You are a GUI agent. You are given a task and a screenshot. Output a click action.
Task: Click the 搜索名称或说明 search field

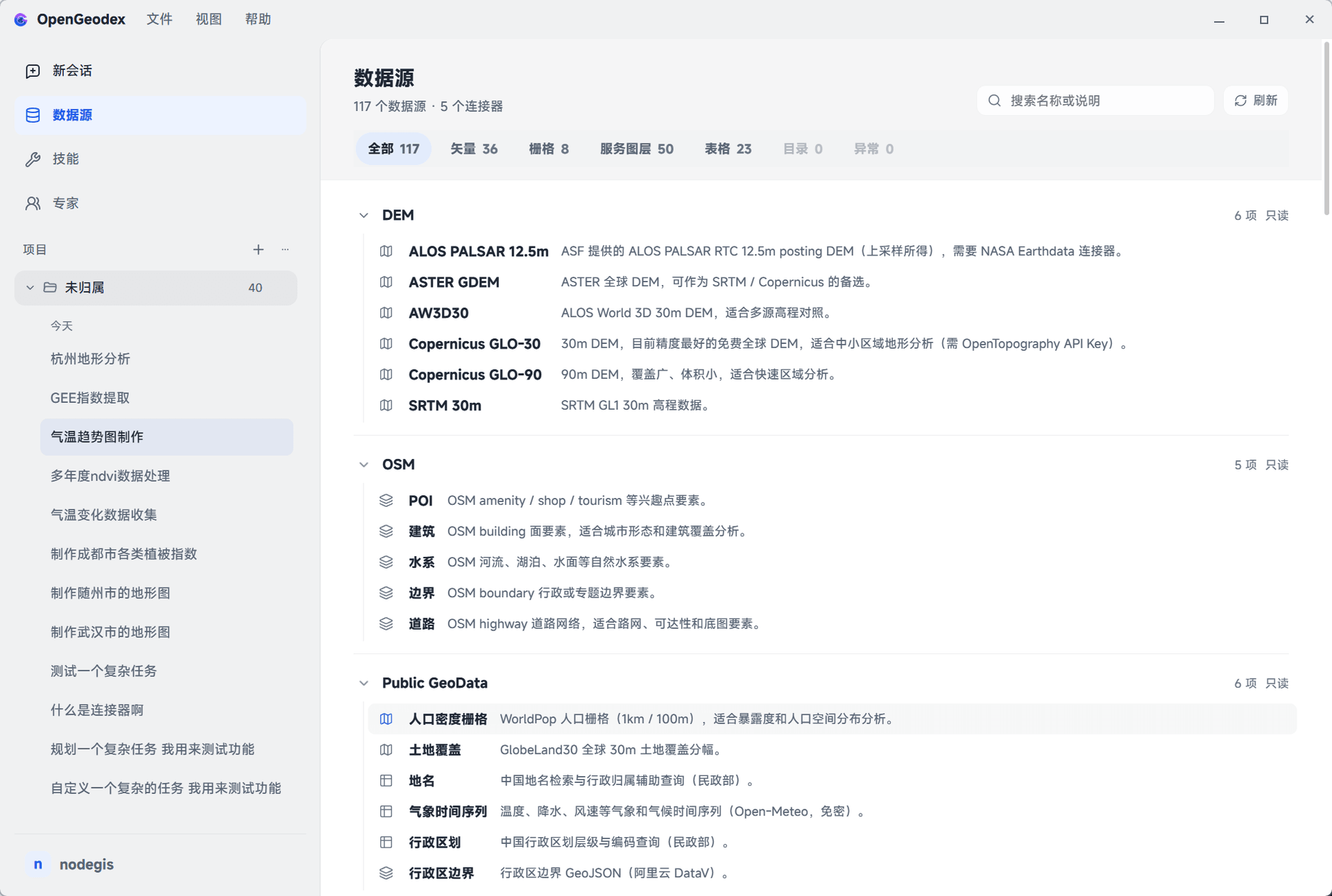[1095, 101]
